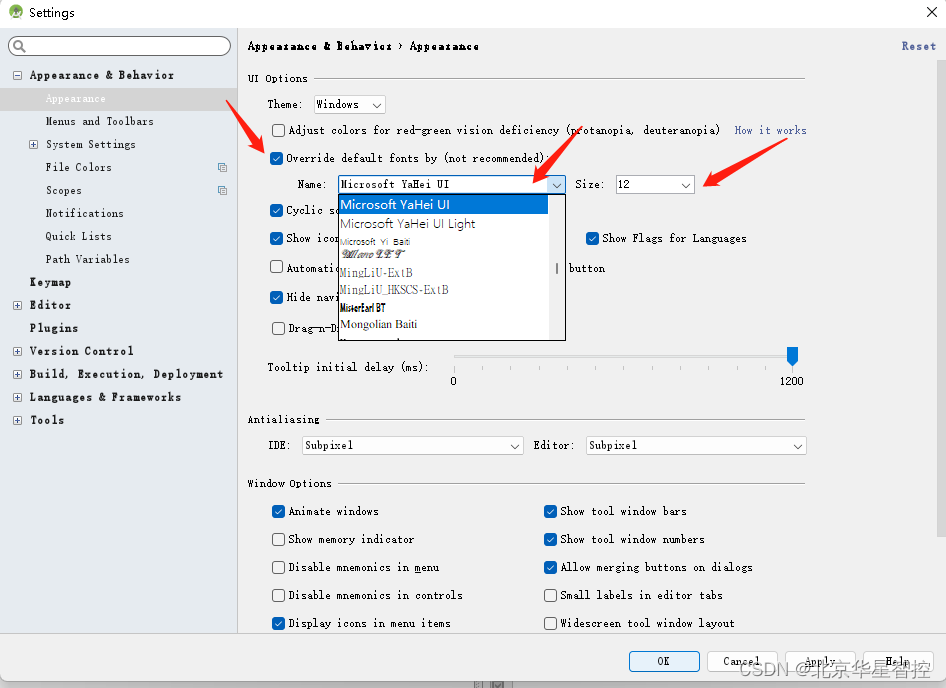Disable Animate windows option
Viewport: 946px width, 688px height.
coord(278,511)
